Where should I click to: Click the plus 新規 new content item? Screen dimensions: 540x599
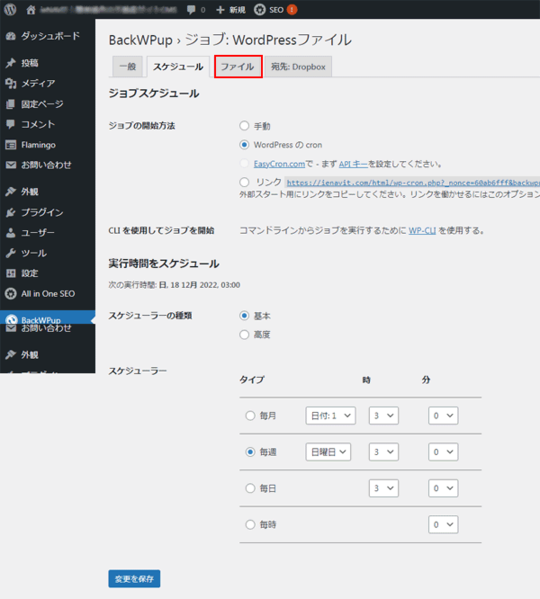coord(231,10)
